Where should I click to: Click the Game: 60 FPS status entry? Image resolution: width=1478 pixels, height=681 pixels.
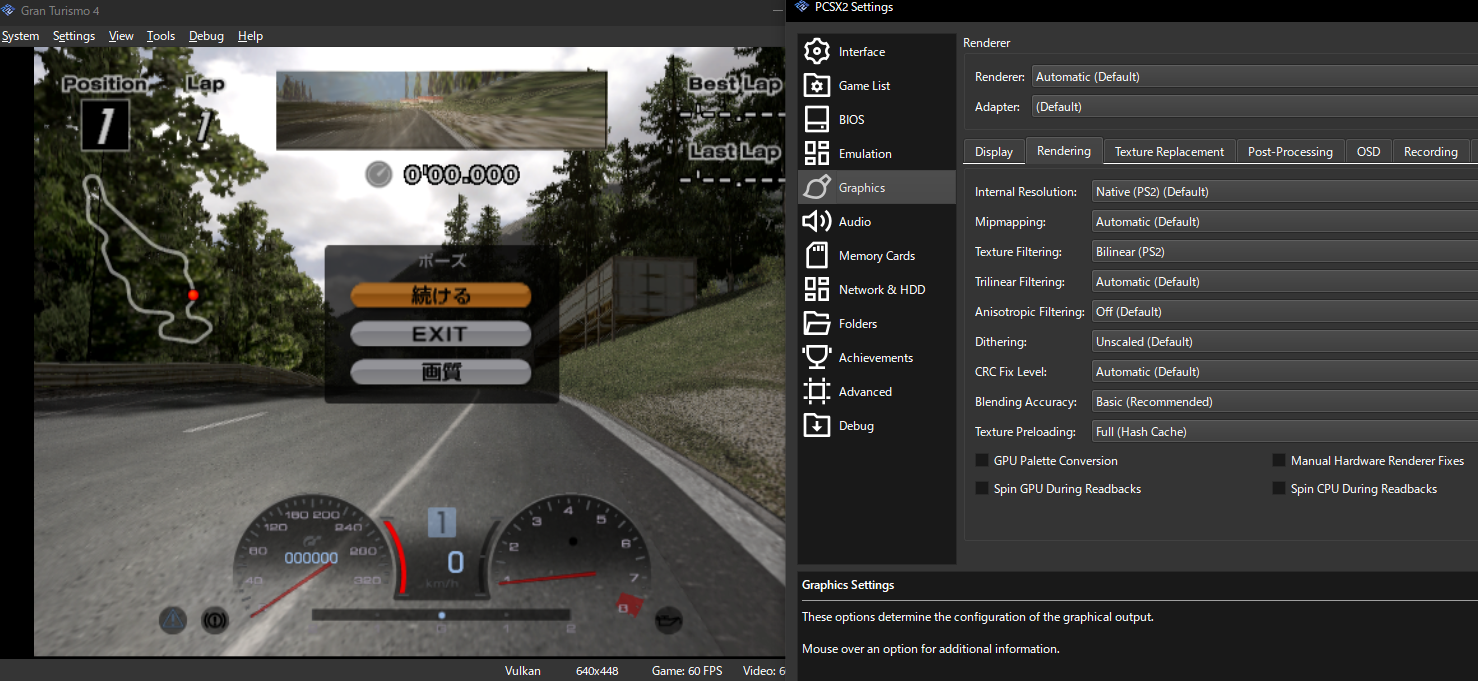687,671
